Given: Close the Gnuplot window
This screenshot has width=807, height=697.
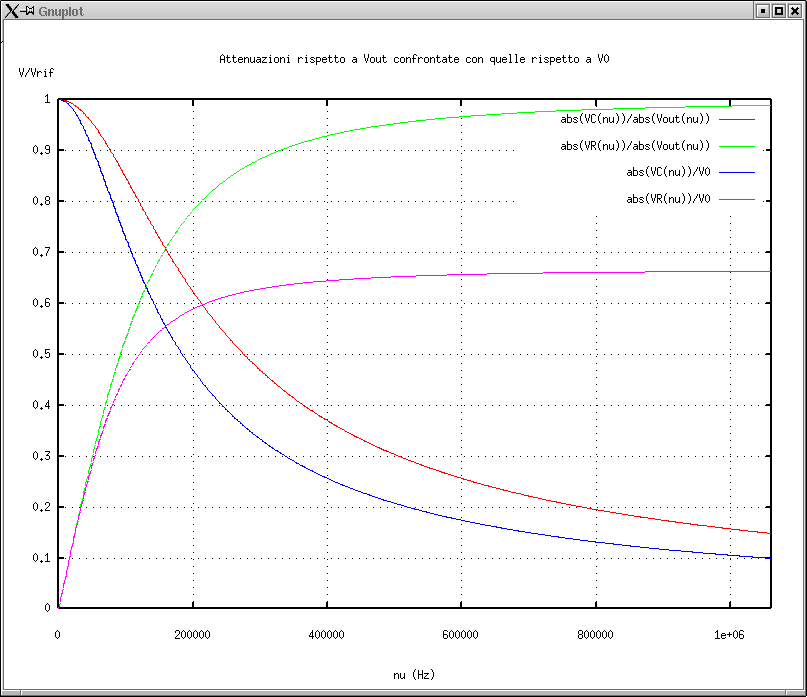Looking at the screenshot, I should tap(795, 10).
